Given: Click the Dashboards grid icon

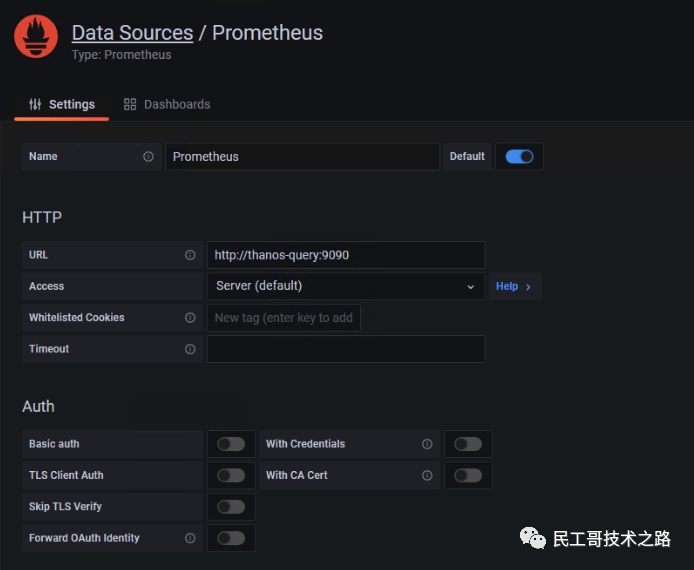Looking at the screenshot, I should tap(130, 104).
